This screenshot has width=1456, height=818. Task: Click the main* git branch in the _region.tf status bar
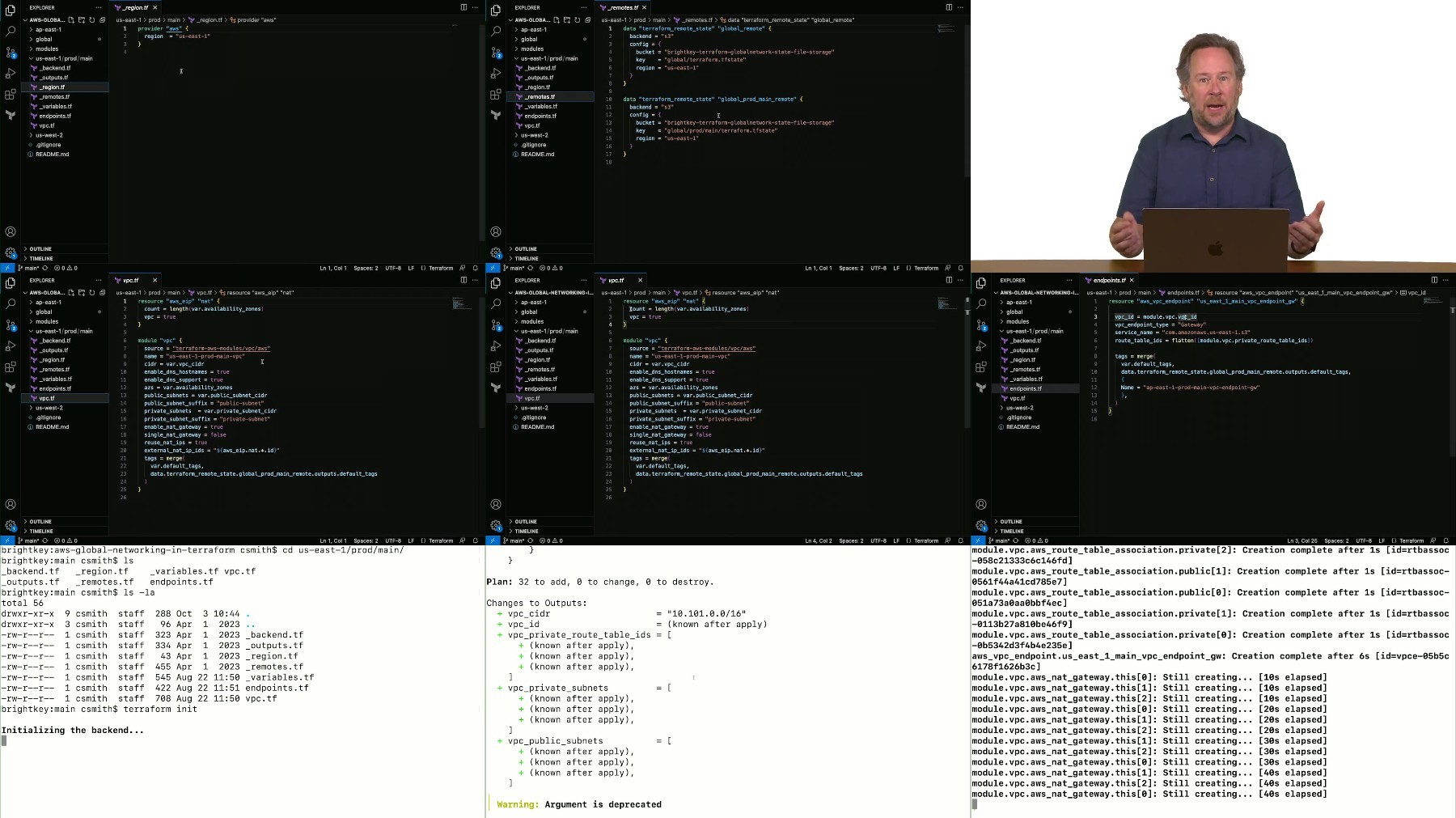click(x=30, y=268)
